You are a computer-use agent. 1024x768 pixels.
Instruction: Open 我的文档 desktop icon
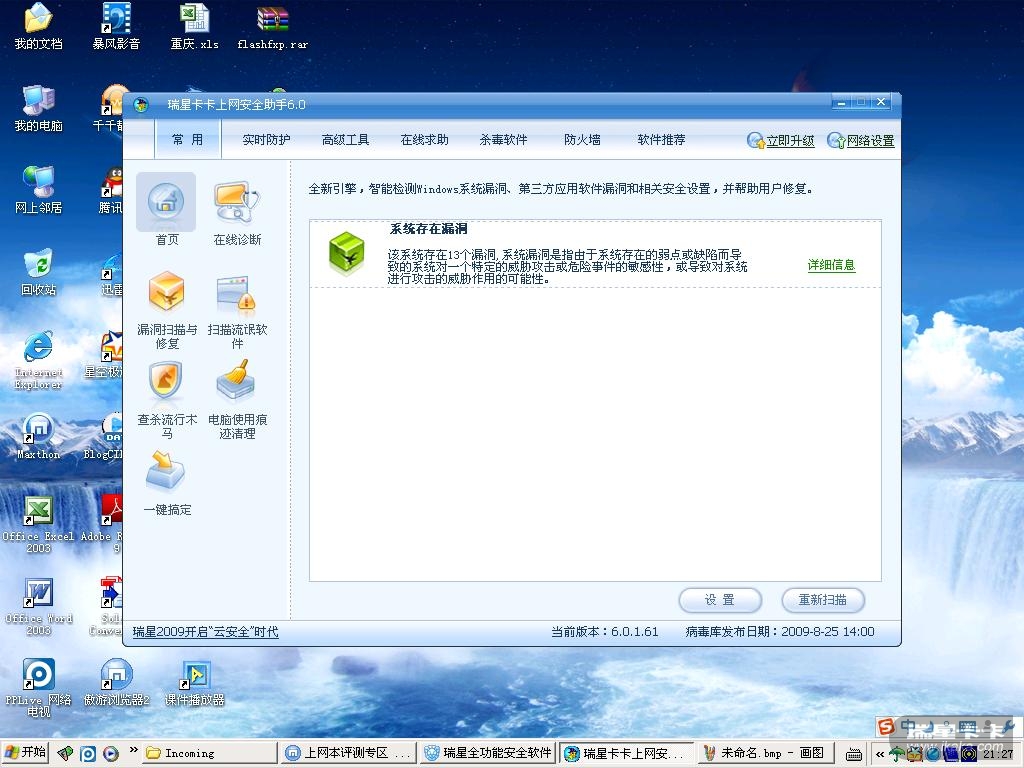(39, 27)
